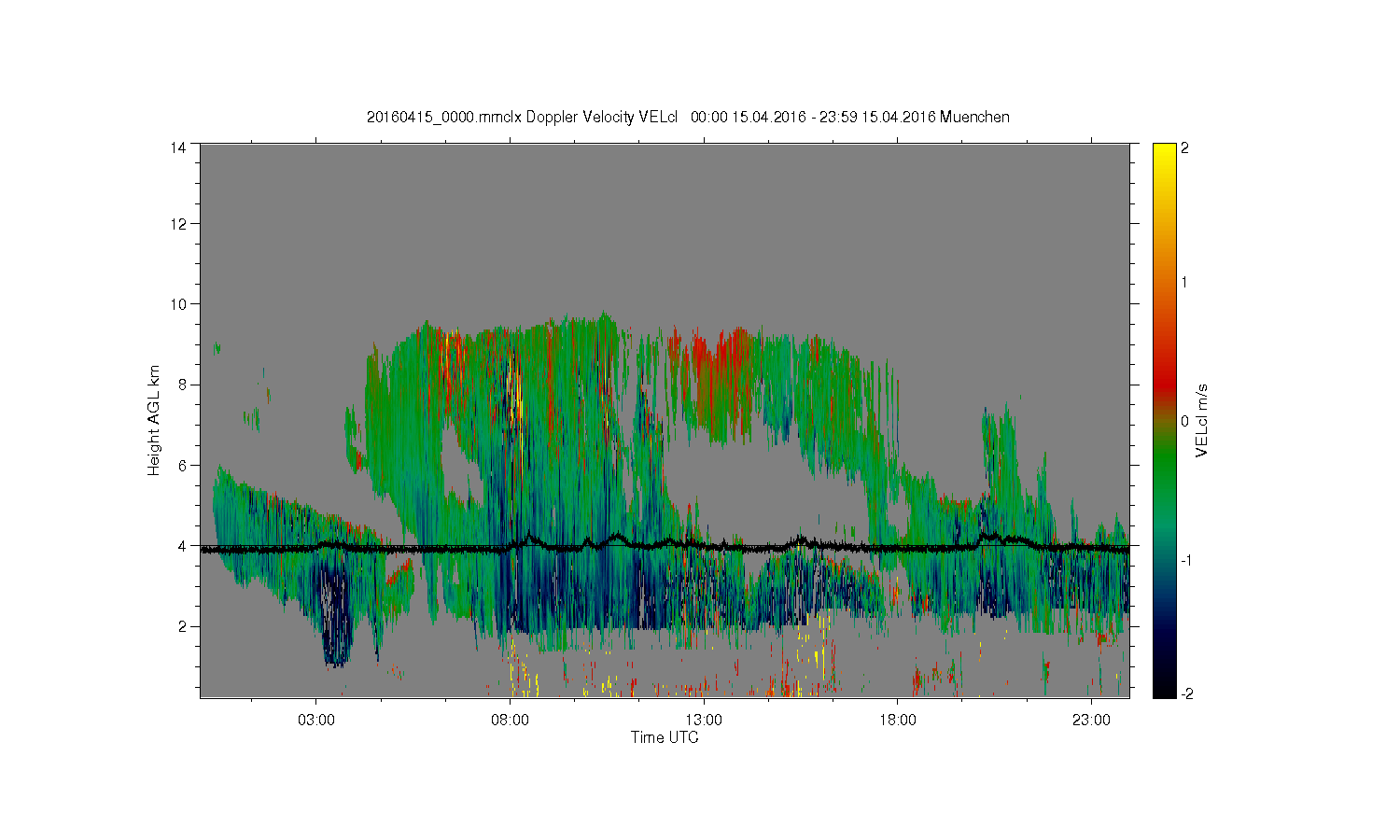
Task: Click the plot title text starting with 20160415_0000.mmclx
Action: click(688, 118)
